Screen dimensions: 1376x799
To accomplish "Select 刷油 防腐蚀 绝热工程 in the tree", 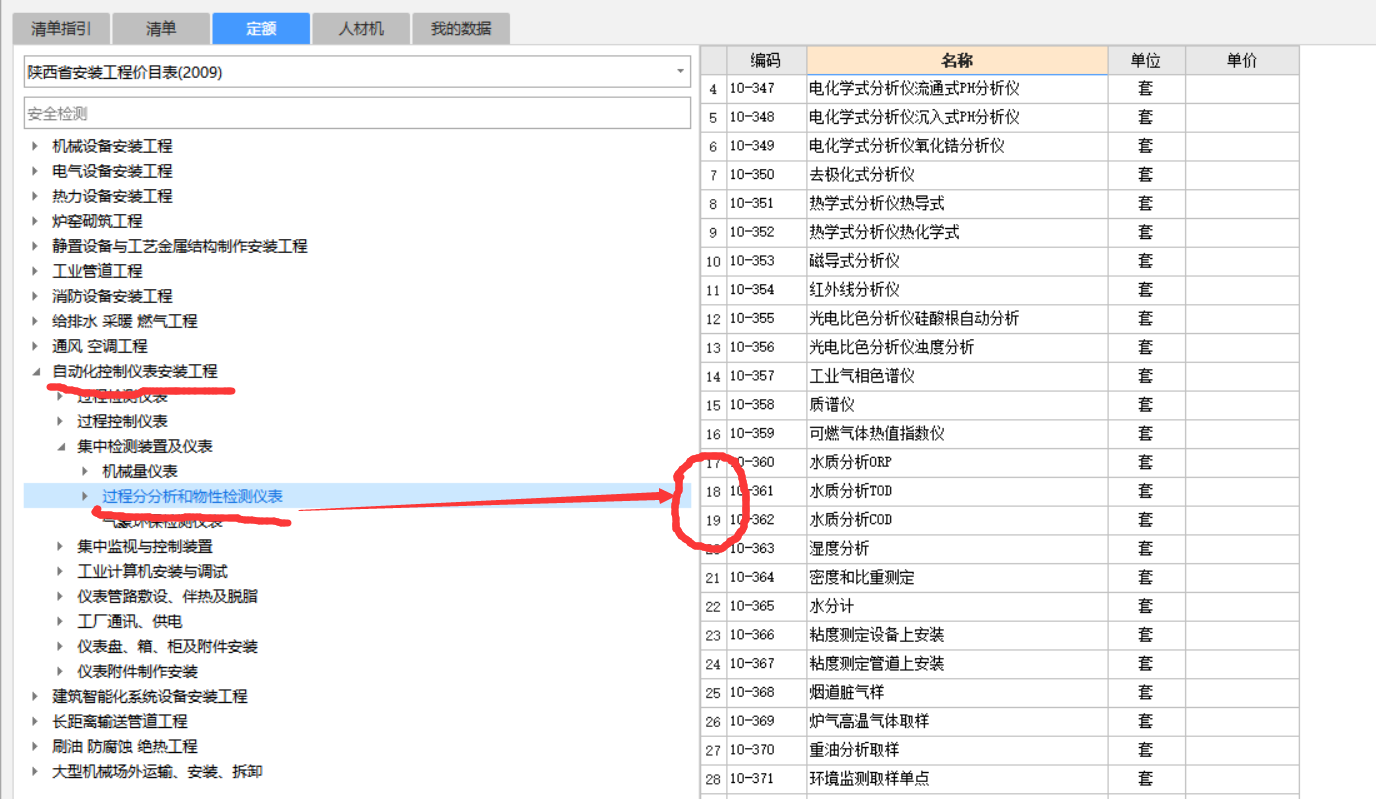I will [x=125, y=746].
